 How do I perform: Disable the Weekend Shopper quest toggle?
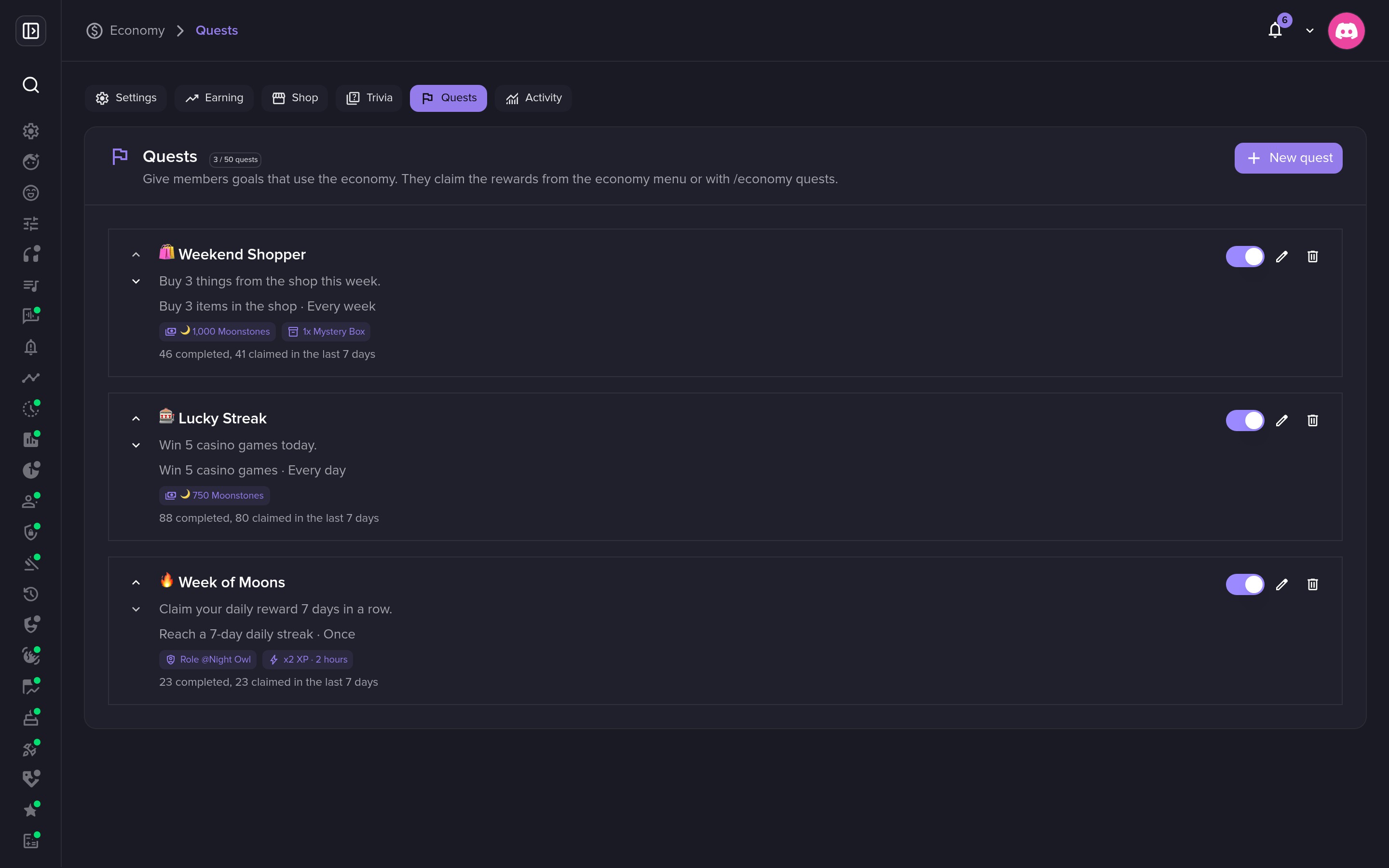tap(1245, 257)
